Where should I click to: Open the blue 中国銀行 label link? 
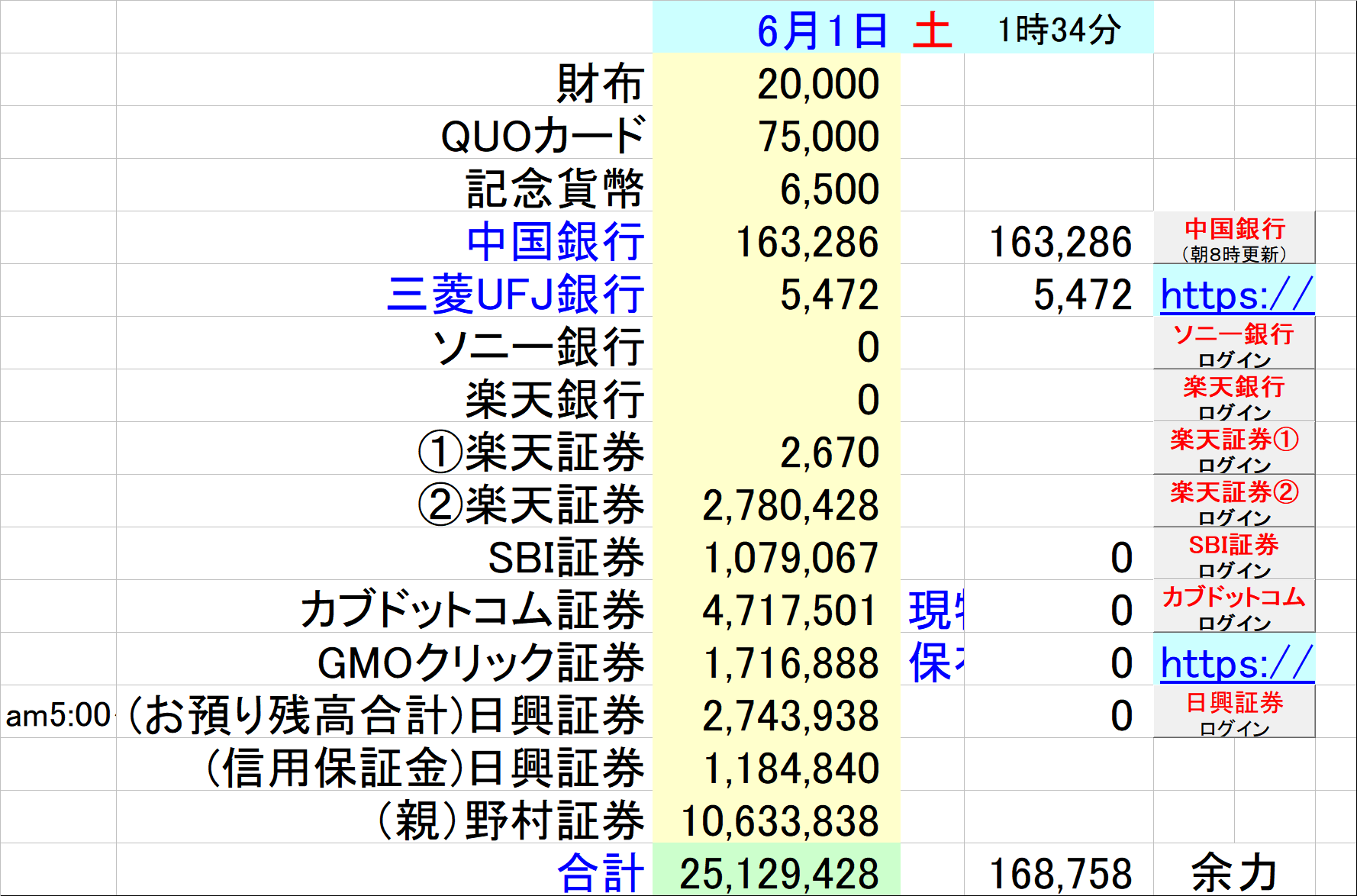point(556,241)
